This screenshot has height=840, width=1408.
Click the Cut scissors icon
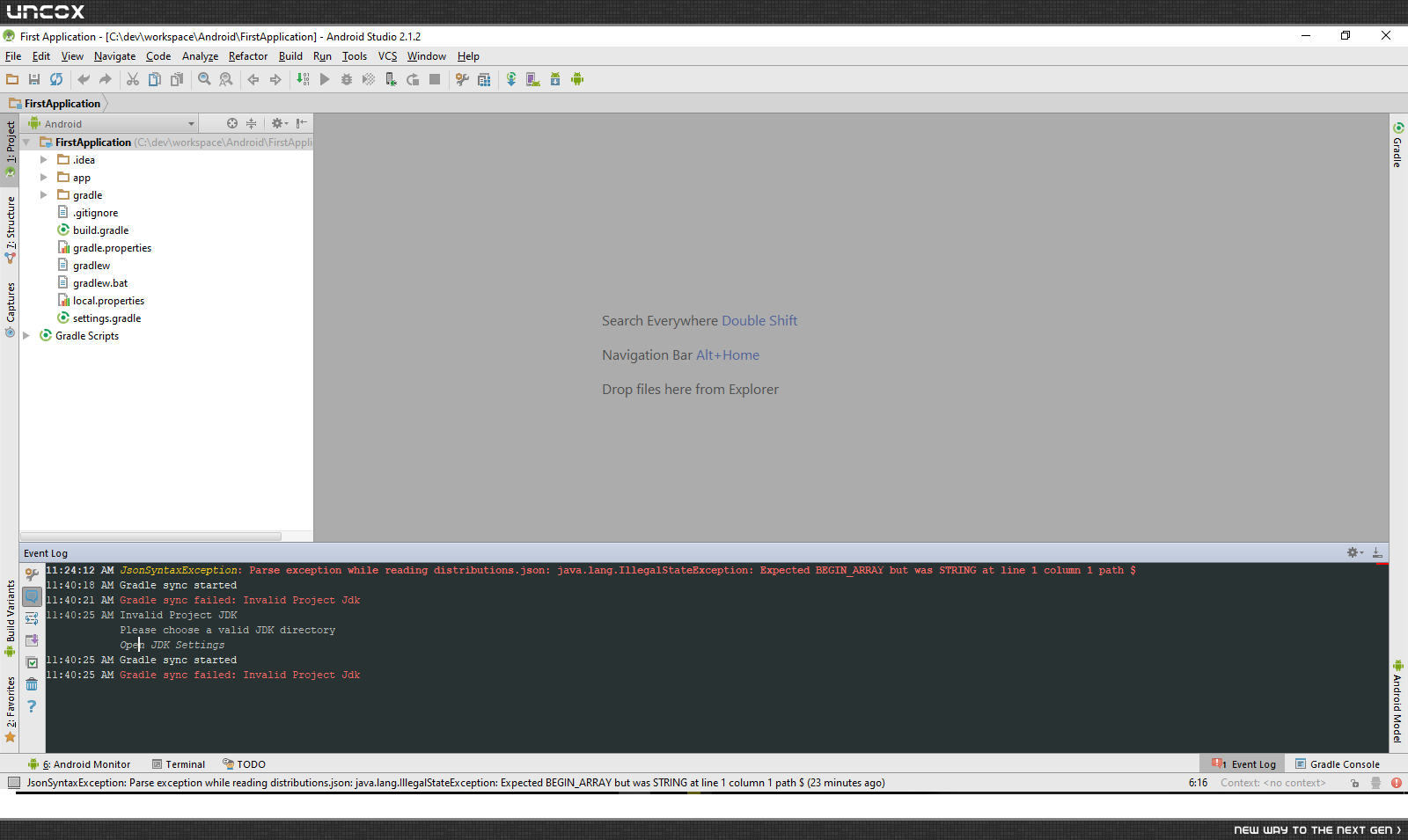tap(133, 79)
